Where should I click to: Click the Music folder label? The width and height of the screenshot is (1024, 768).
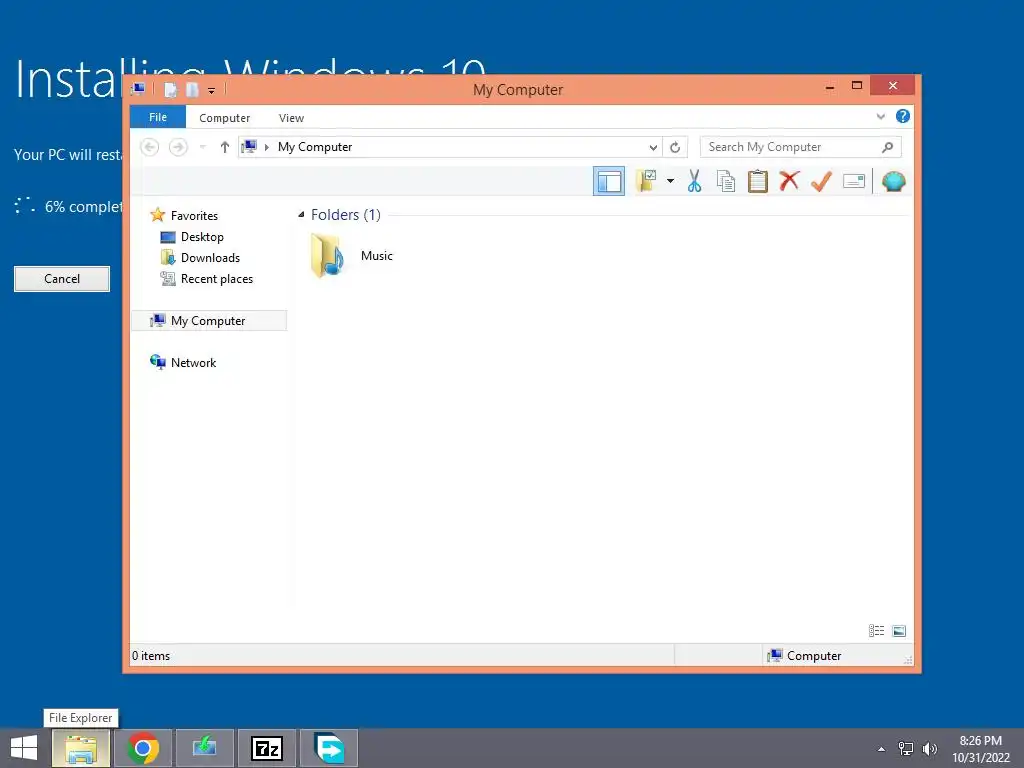pyautogui.click(x=377, y=256)
